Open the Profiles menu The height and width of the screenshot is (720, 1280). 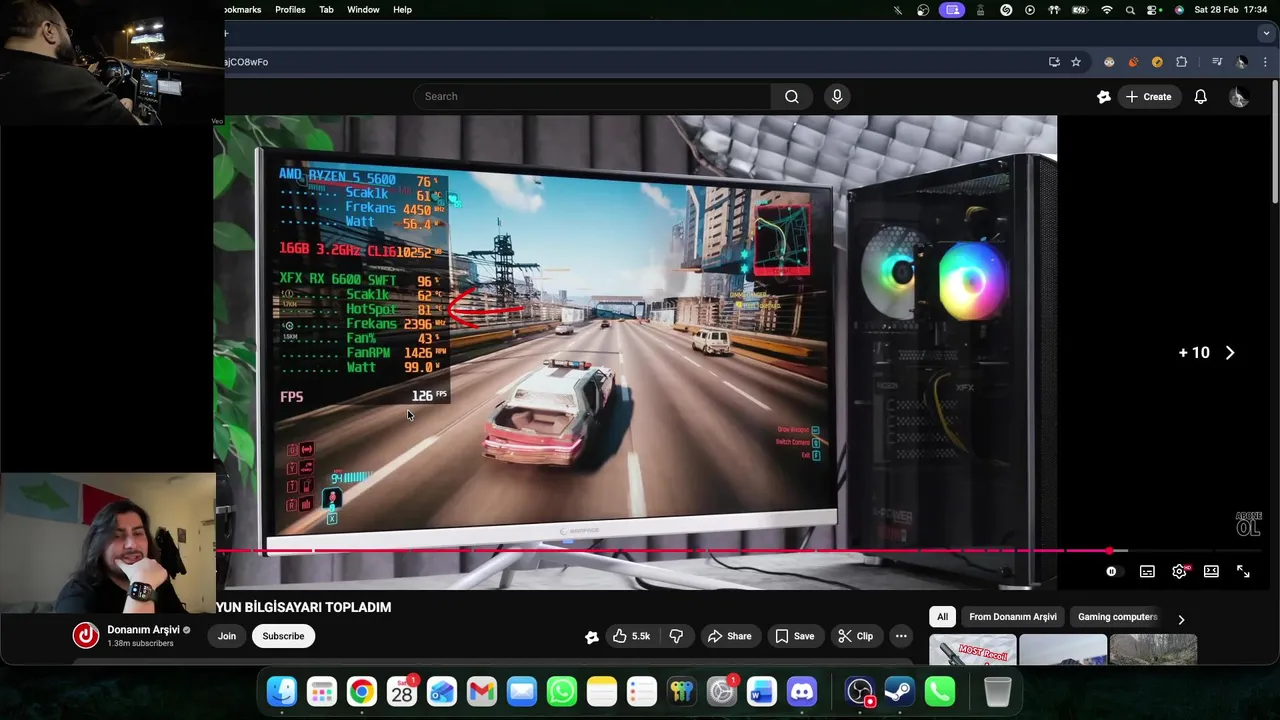click(x=290, y=10)
